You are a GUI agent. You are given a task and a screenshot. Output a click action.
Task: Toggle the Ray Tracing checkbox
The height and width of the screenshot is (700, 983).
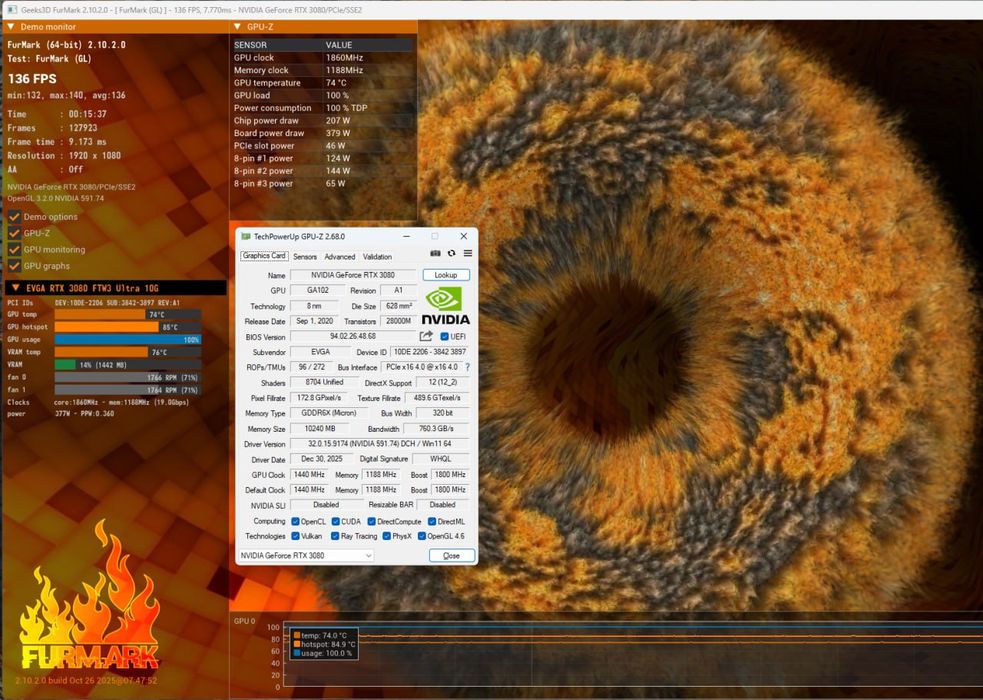335,536
